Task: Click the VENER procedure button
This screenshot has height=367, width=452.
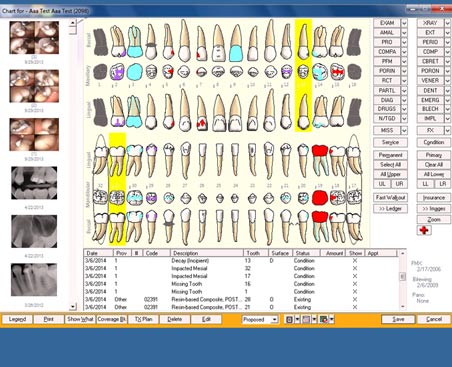Action: click(x=430, y=81)
